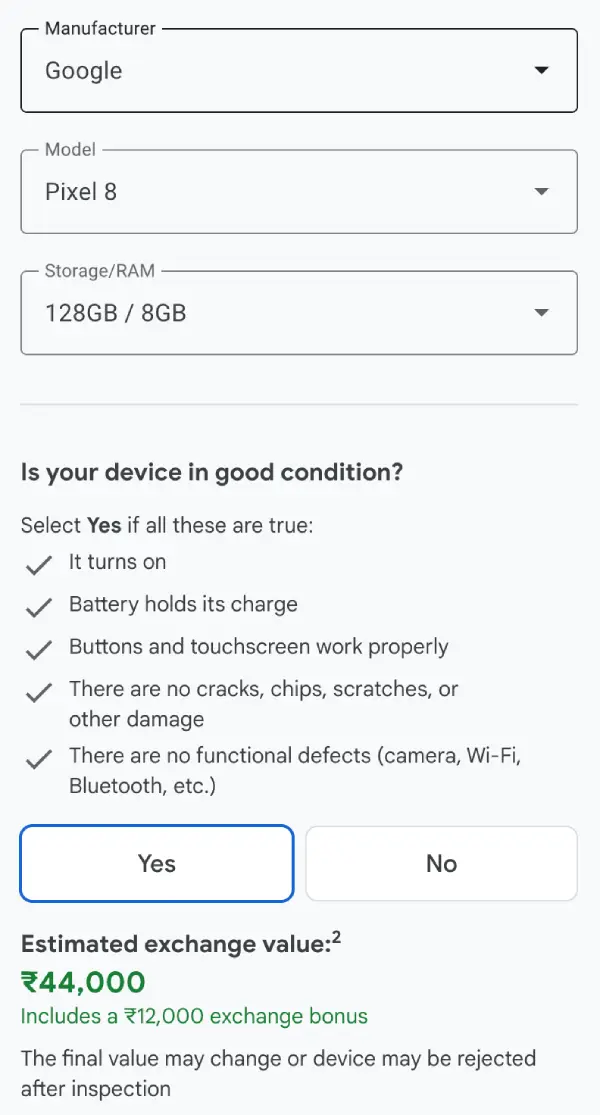
Task: Click the ₹12,000 exchange bonus text
Action: point(194,1017)
